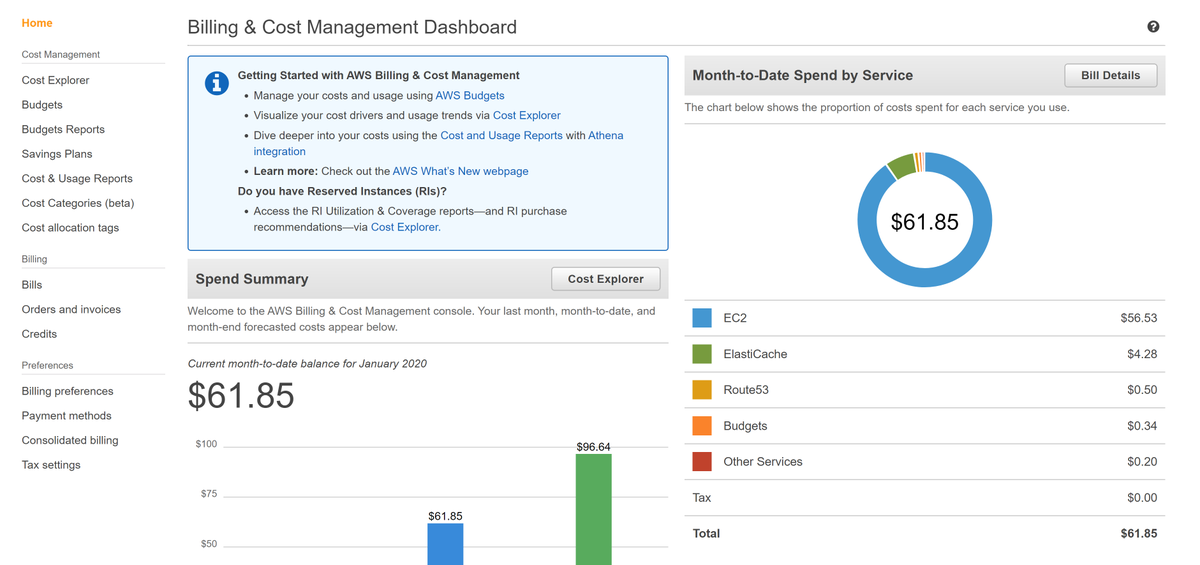Follow the AWS Budgets link
The width and height of the screenshot is (1200, 565).
tap(470, 95)
